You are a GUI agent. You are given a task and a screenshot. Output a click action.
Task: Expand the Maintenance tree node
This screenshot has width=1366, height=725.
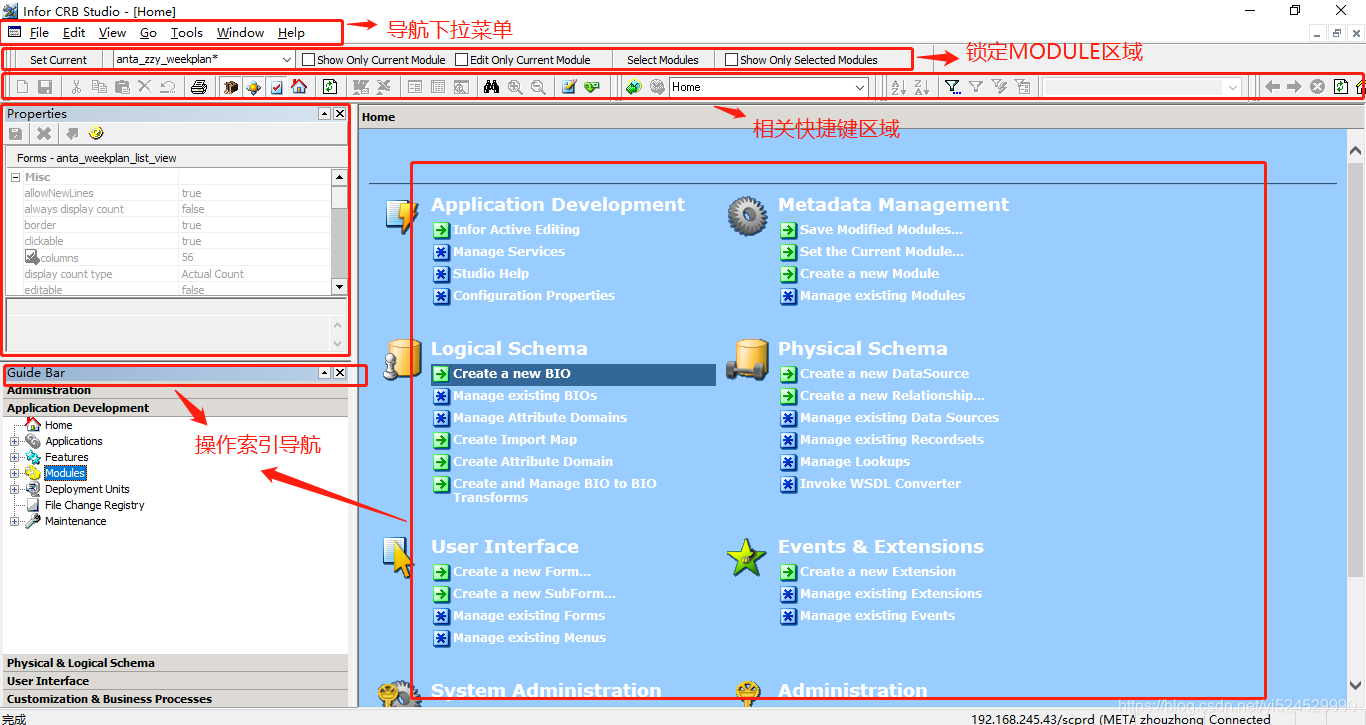point(15,521)
